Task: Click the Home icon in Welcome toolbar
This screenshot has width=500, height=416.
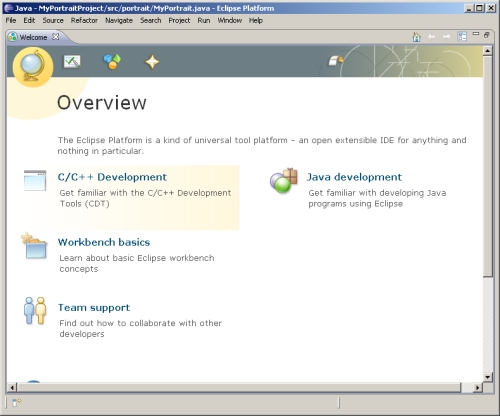Action: coord(416,37)
